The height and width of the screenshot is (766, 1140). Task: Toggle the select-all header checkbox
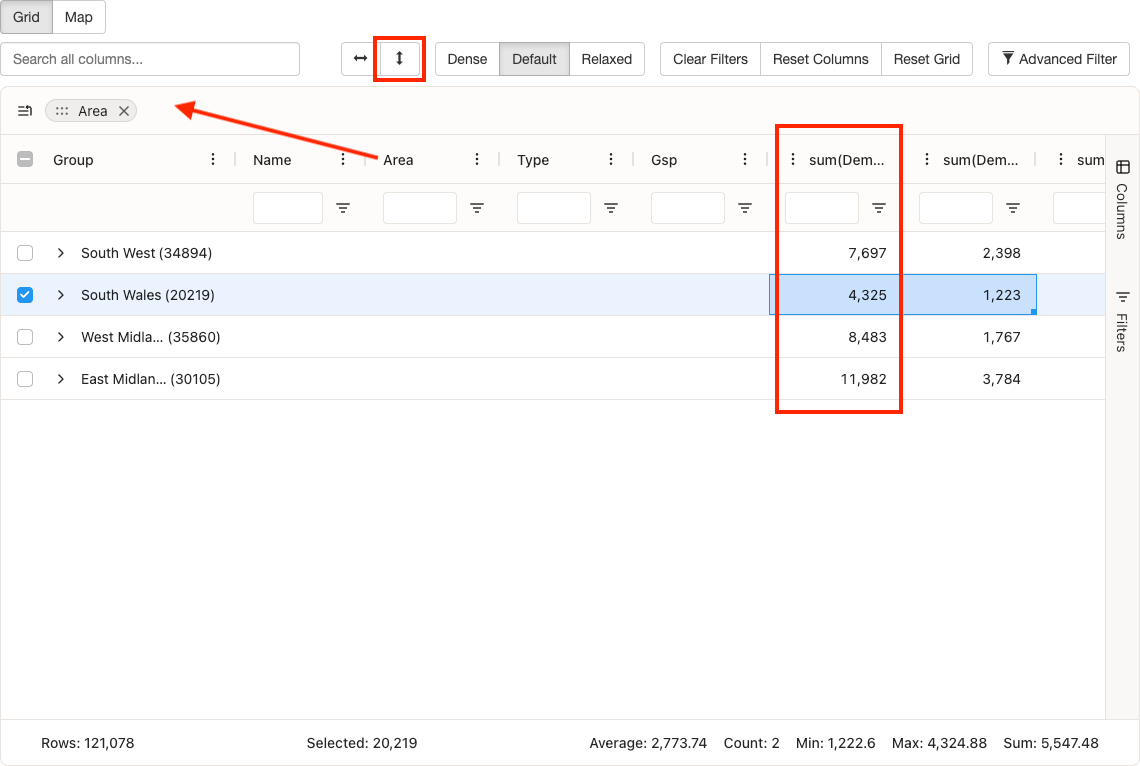click(24, 158)
